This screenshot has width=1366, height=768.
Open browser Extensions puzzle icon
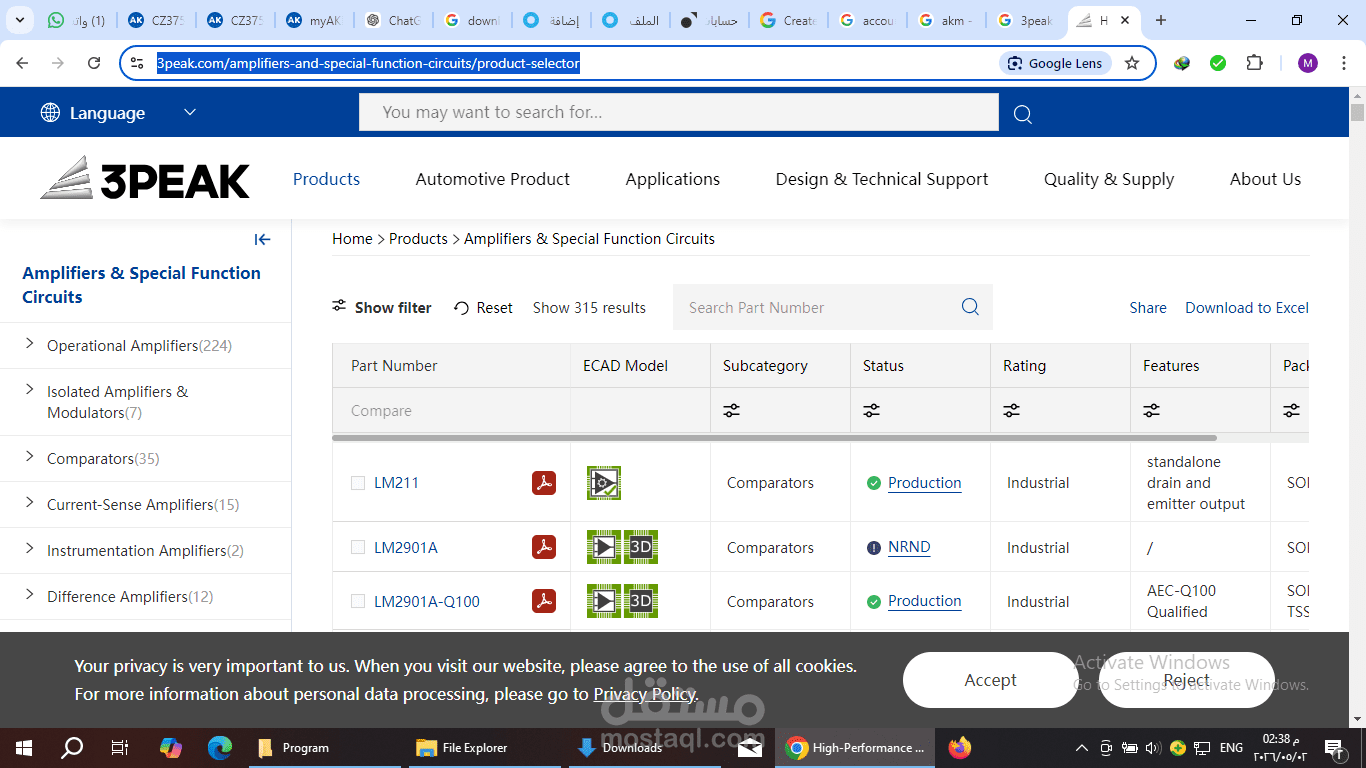1254,63
